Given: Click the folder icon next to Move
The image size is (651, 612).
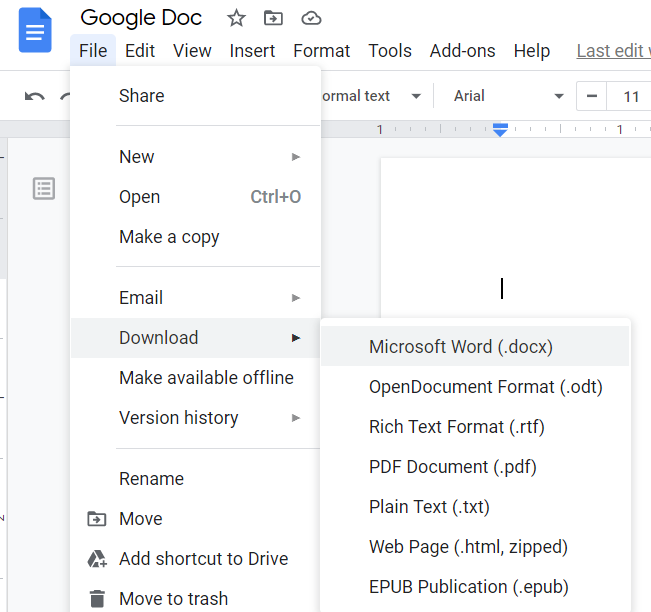Looking at the screenshot, I should [97, 519].
